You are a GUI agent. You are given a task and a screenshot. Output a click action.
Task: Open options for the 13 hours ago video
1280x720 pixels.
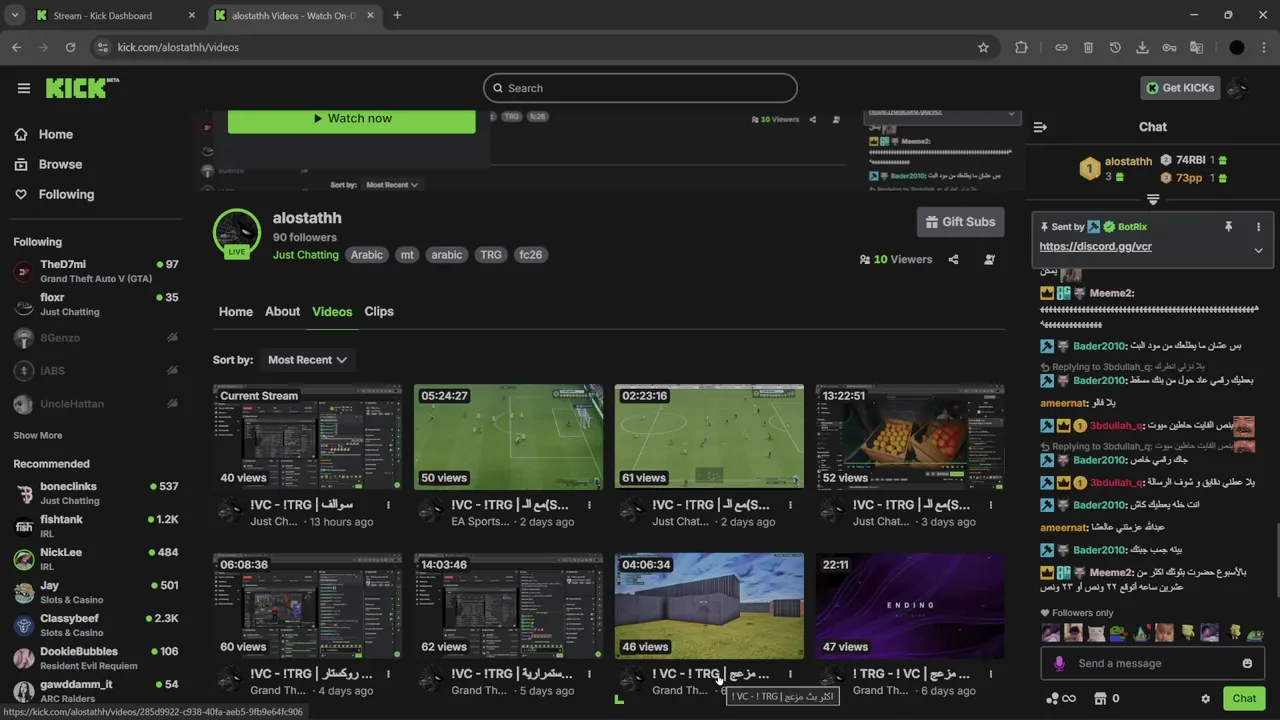click(x=388, y=505)
